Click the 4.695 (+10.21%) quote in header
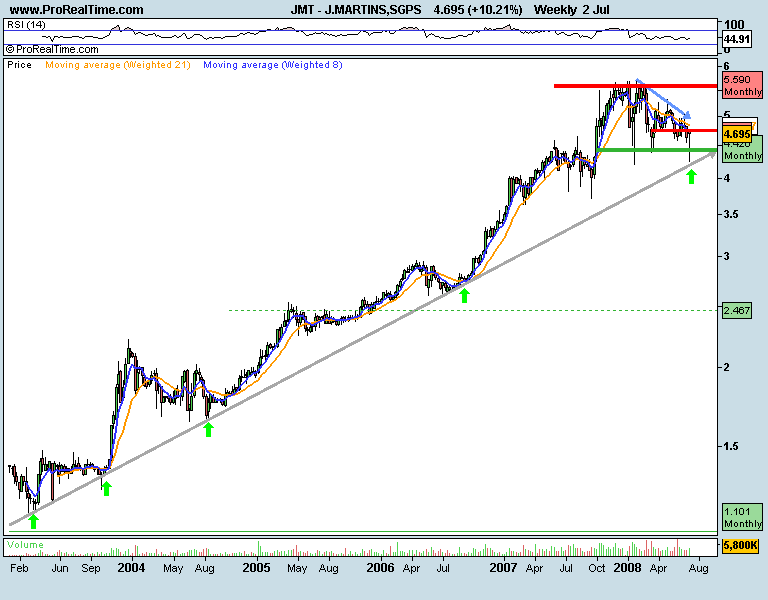Screen dimensions: 768x600 pyautogui.click(x=478, y=10)
